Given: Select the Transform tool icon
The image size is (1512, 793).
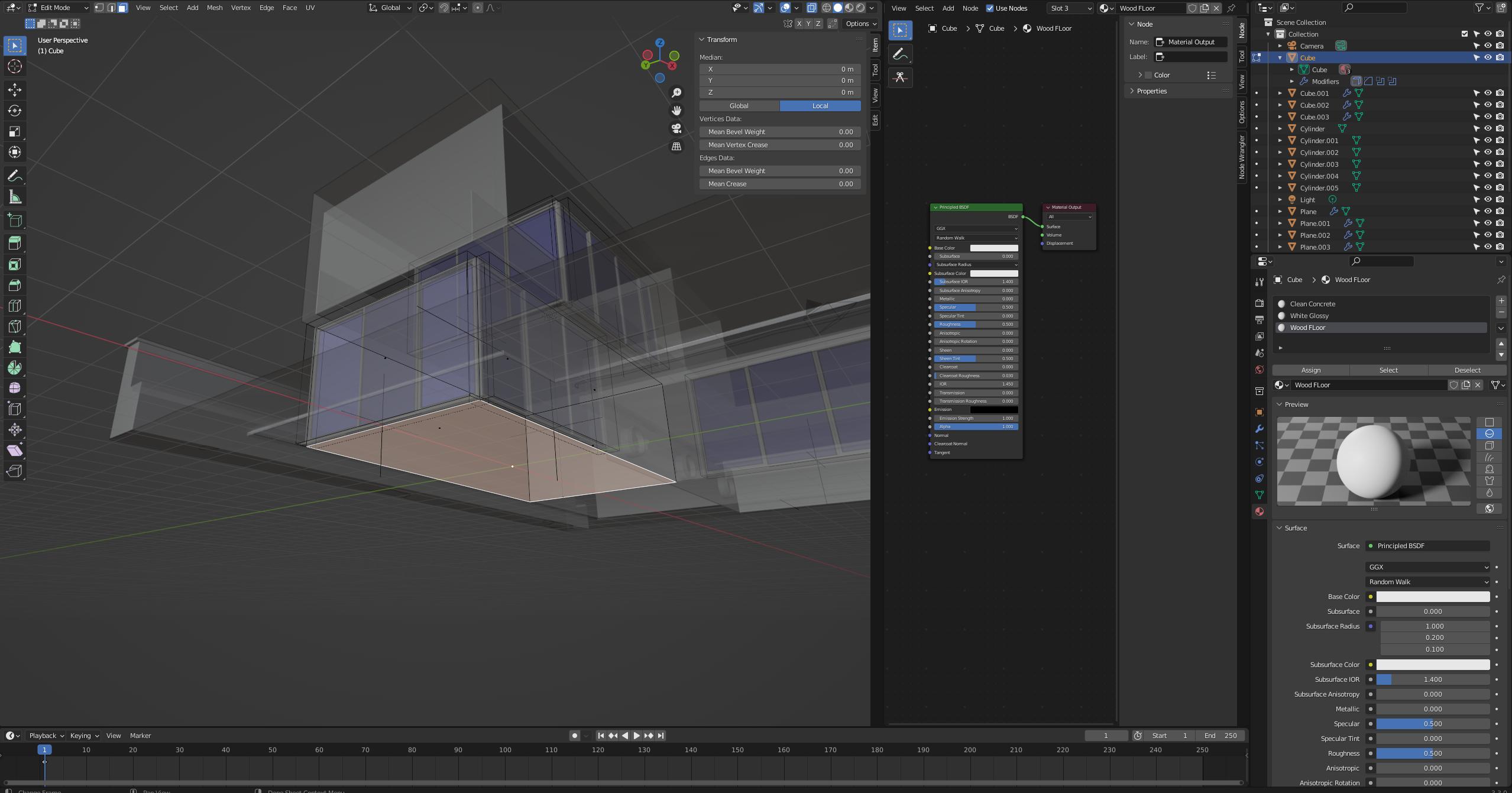Looking at the screenshot, I should (x=15, y=152).
